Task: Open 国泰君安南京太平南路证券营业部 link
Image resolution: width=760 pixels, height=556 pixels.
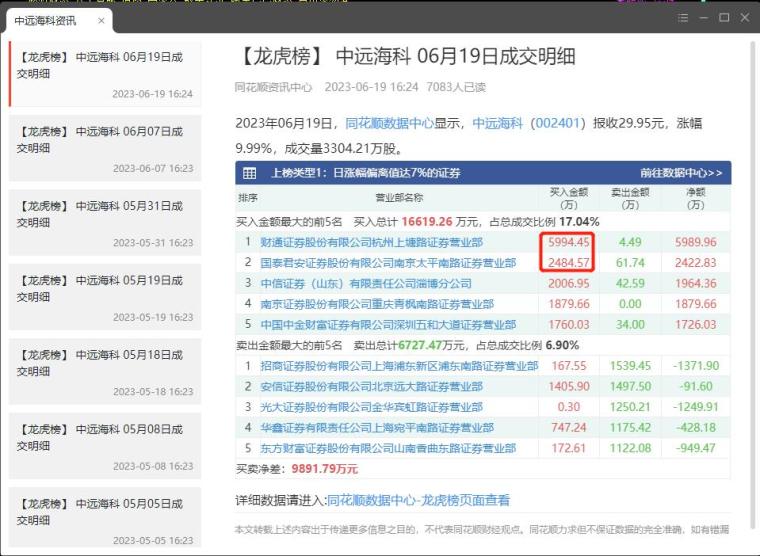Action: click(x=388, y=263)
